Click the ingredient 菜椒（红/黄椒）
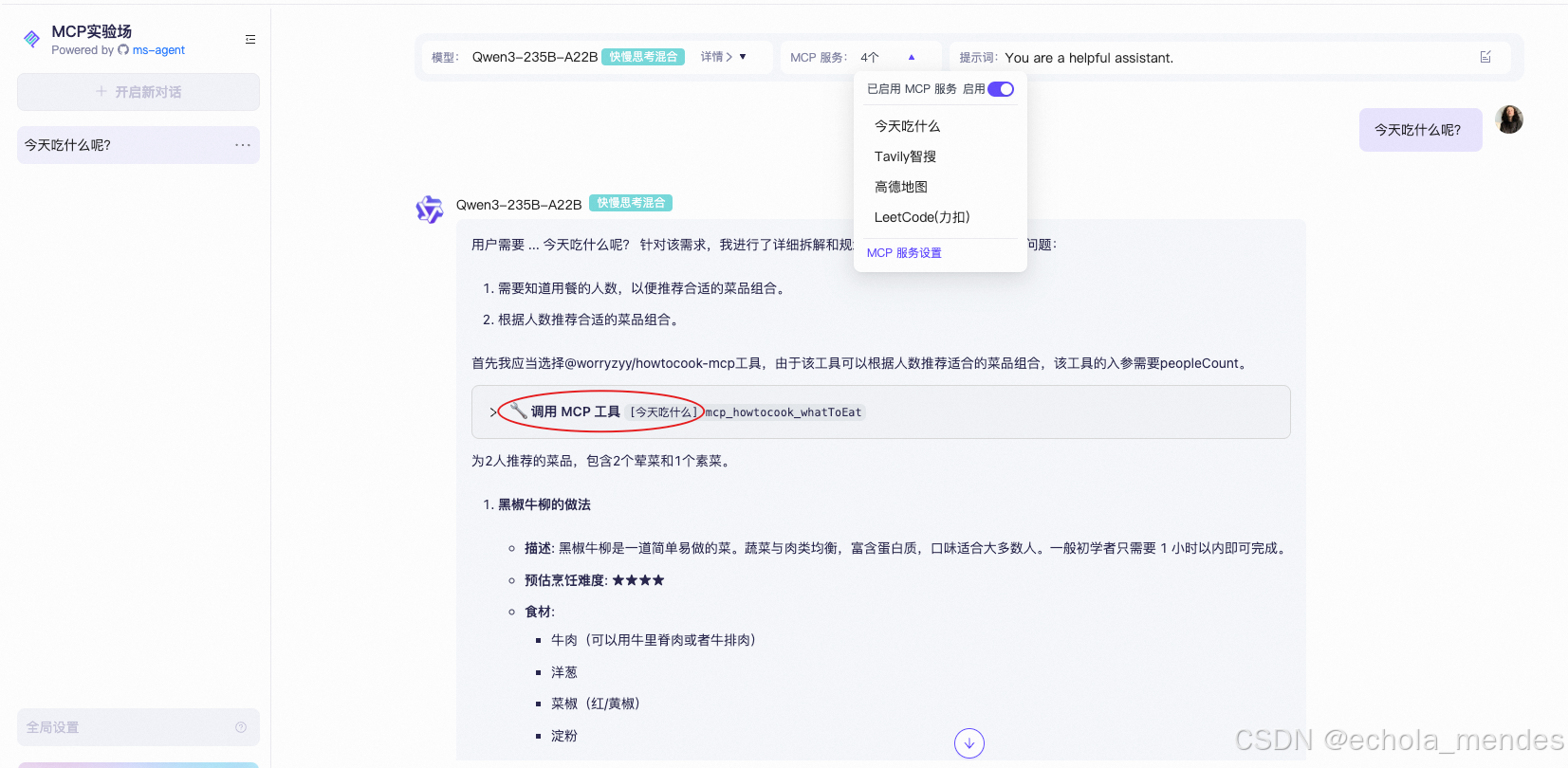Image resolution: width=1568 pixels, height=768 pixels. tap(599, 704)
